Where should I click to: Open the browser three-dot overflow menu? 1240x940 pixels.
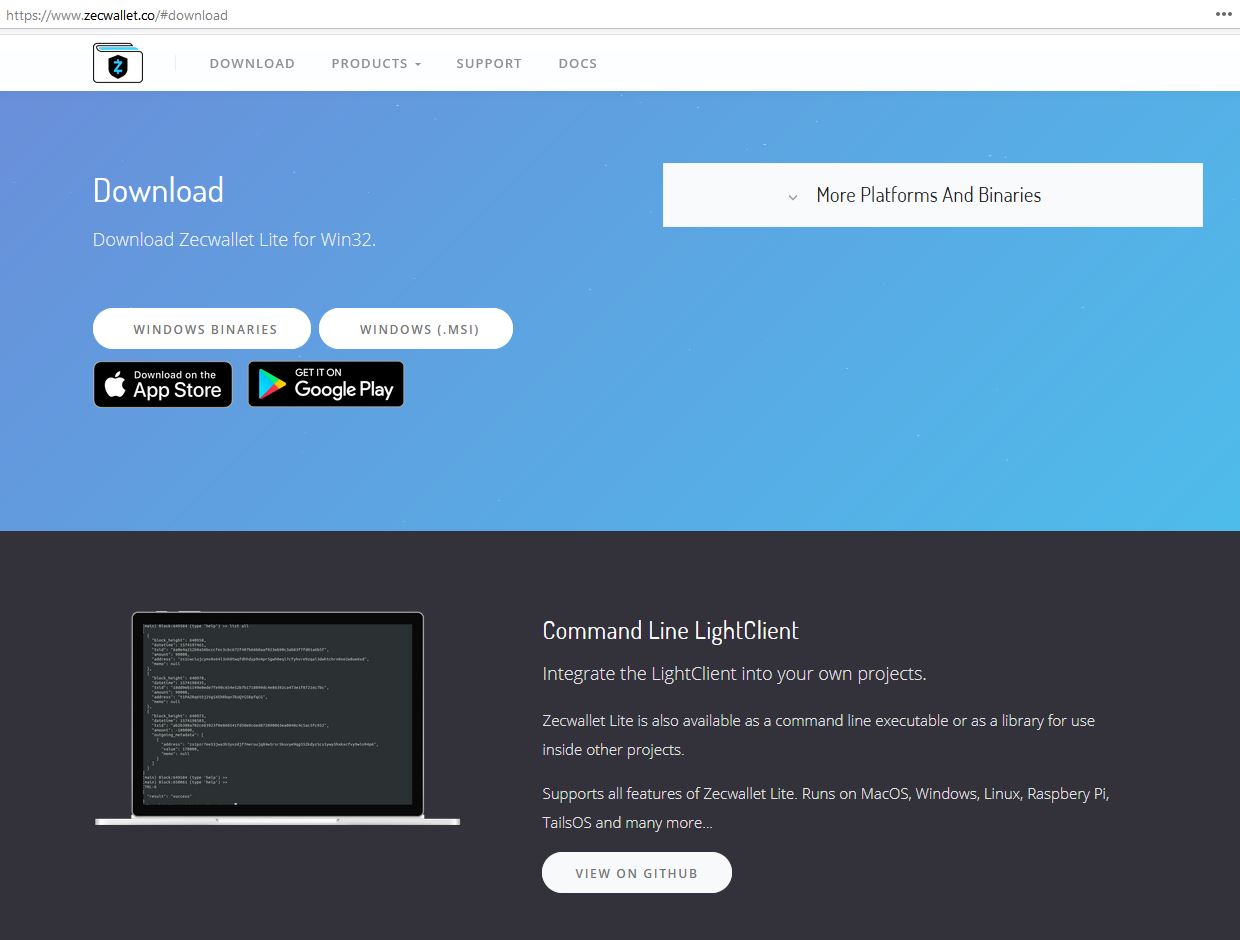(x=1223, y=15)
